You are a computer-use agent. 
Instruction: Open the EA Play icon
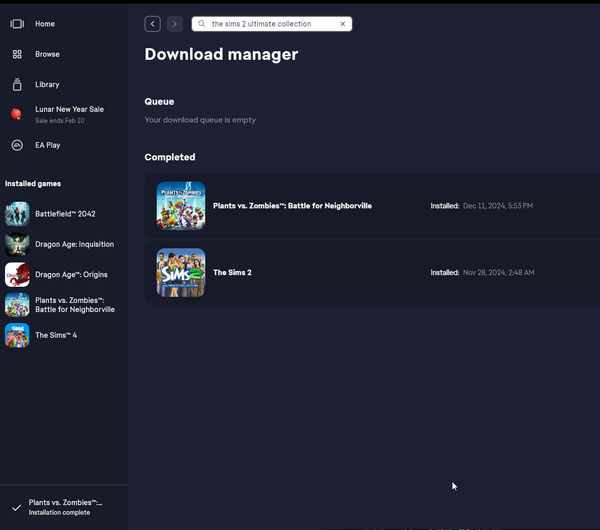17,145
